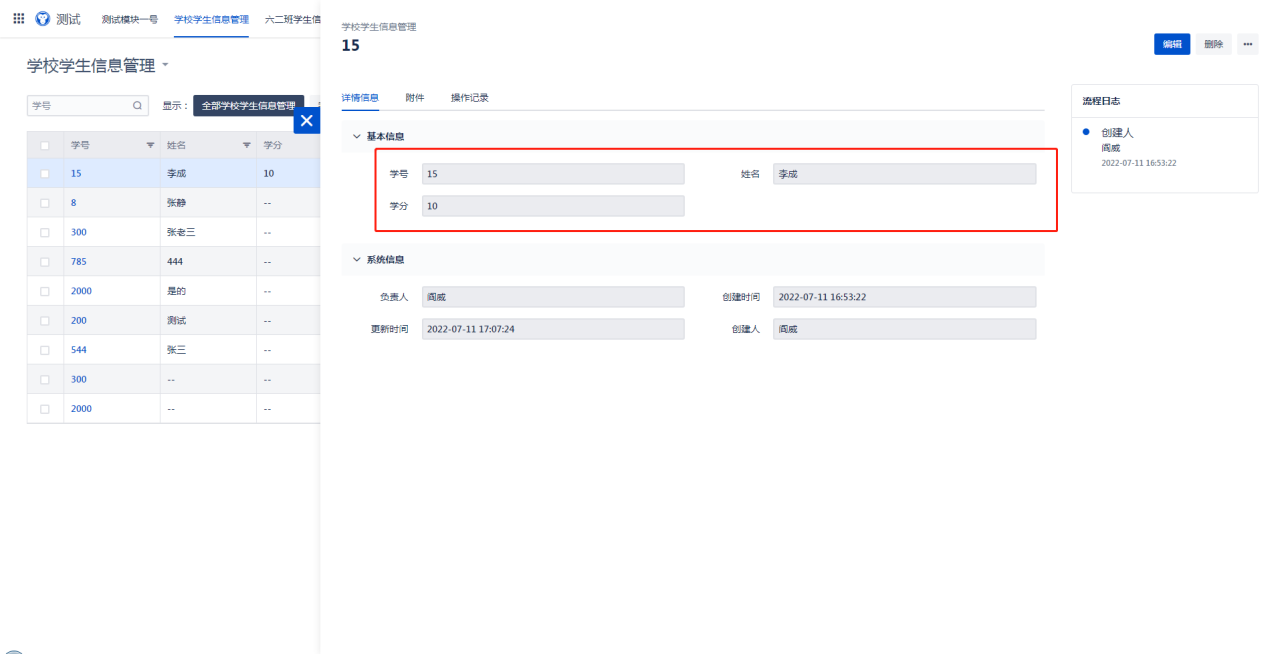
Task: Open the 六二班学生 tab
Action: point(293,19)
